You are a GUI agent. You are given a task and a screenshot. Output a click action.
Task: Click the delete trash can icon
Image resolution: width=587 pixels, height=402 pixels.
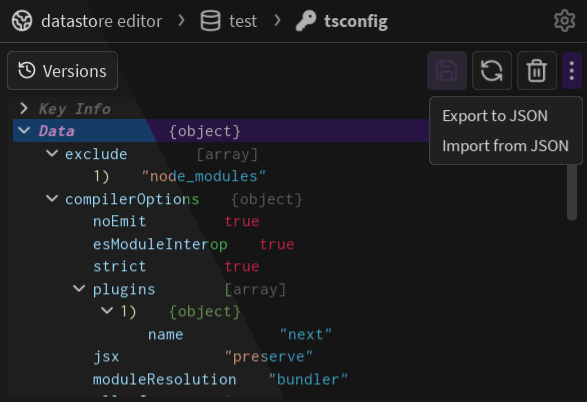point(536,71)
